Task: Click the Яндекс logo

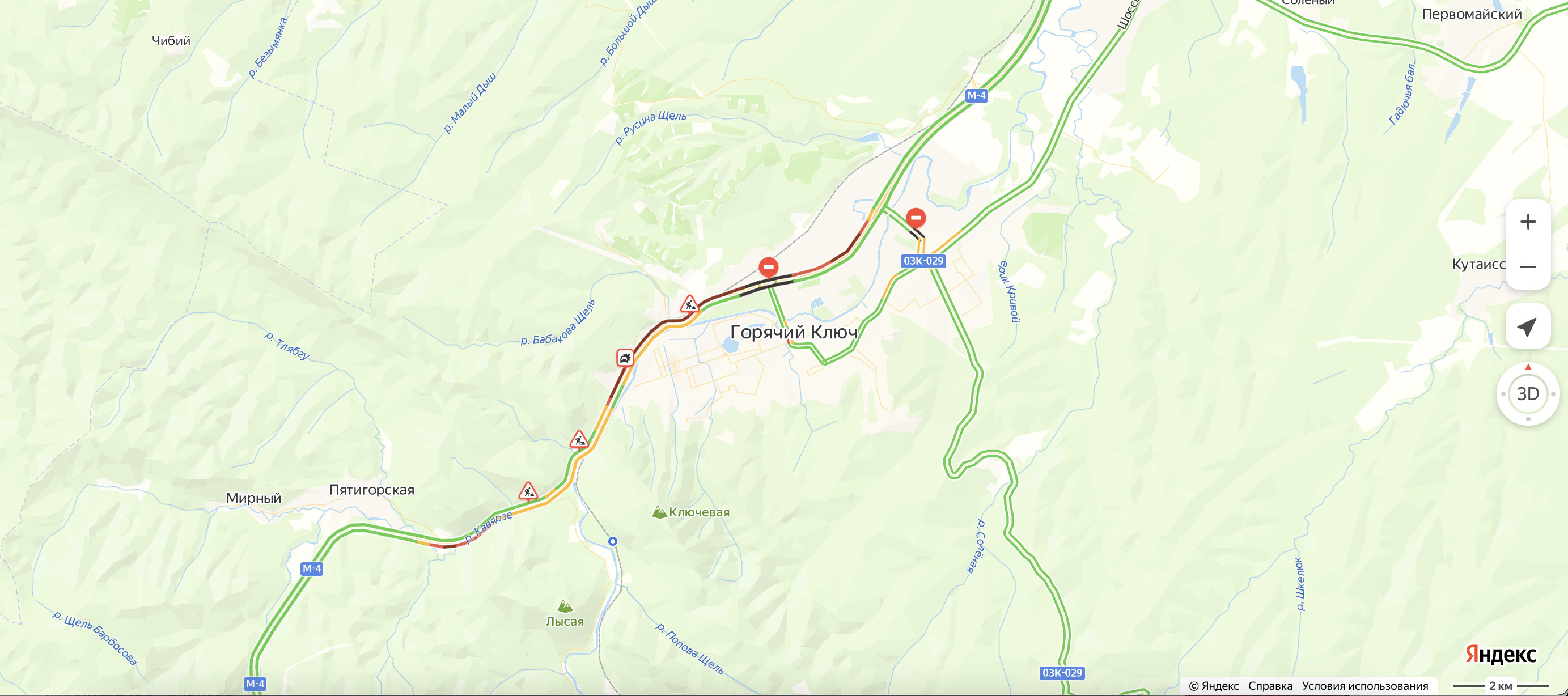Action: coord(1501,655)
